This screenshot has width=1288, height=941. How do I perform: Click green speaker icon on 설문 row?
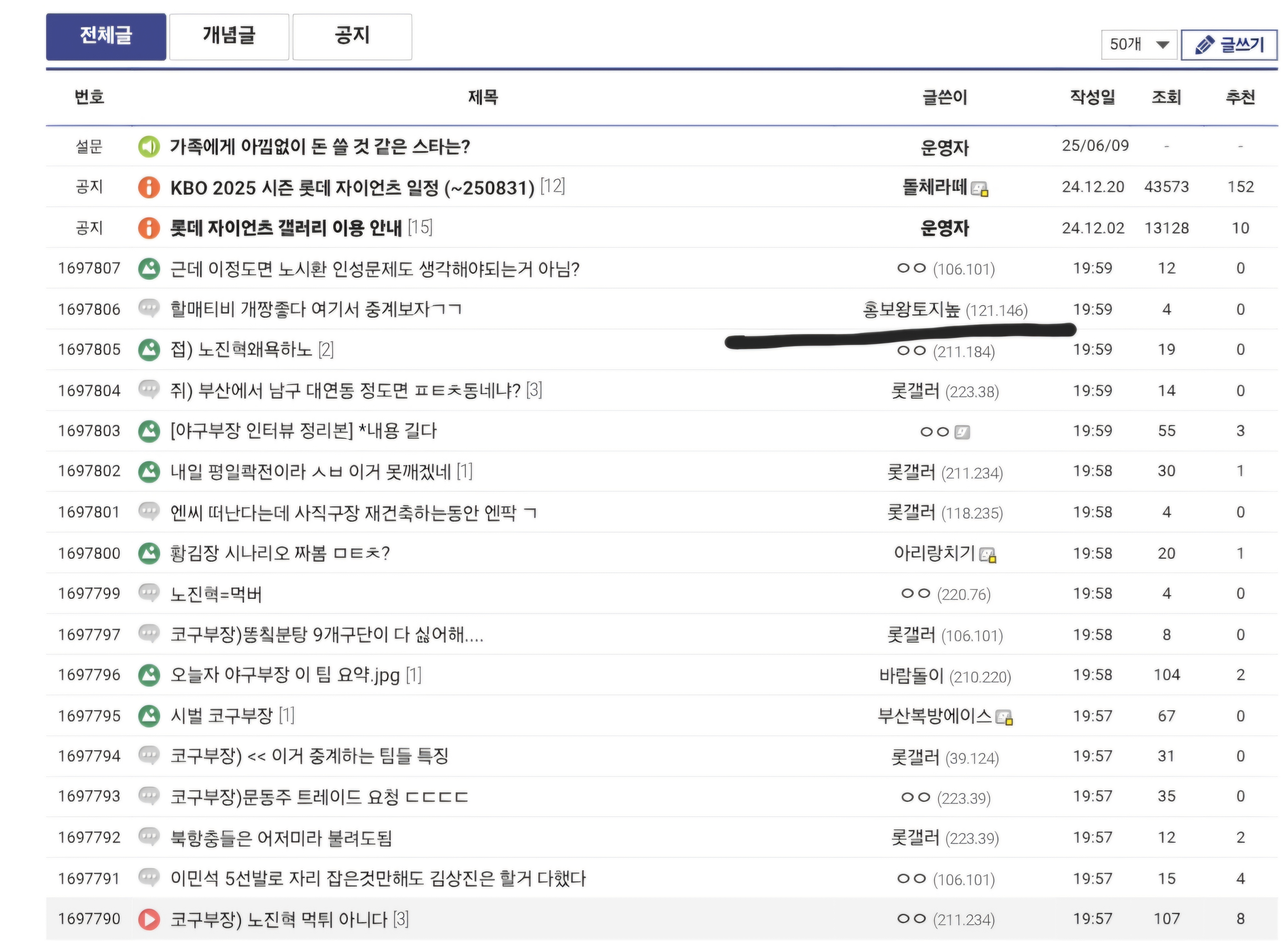tap(149, 147)
